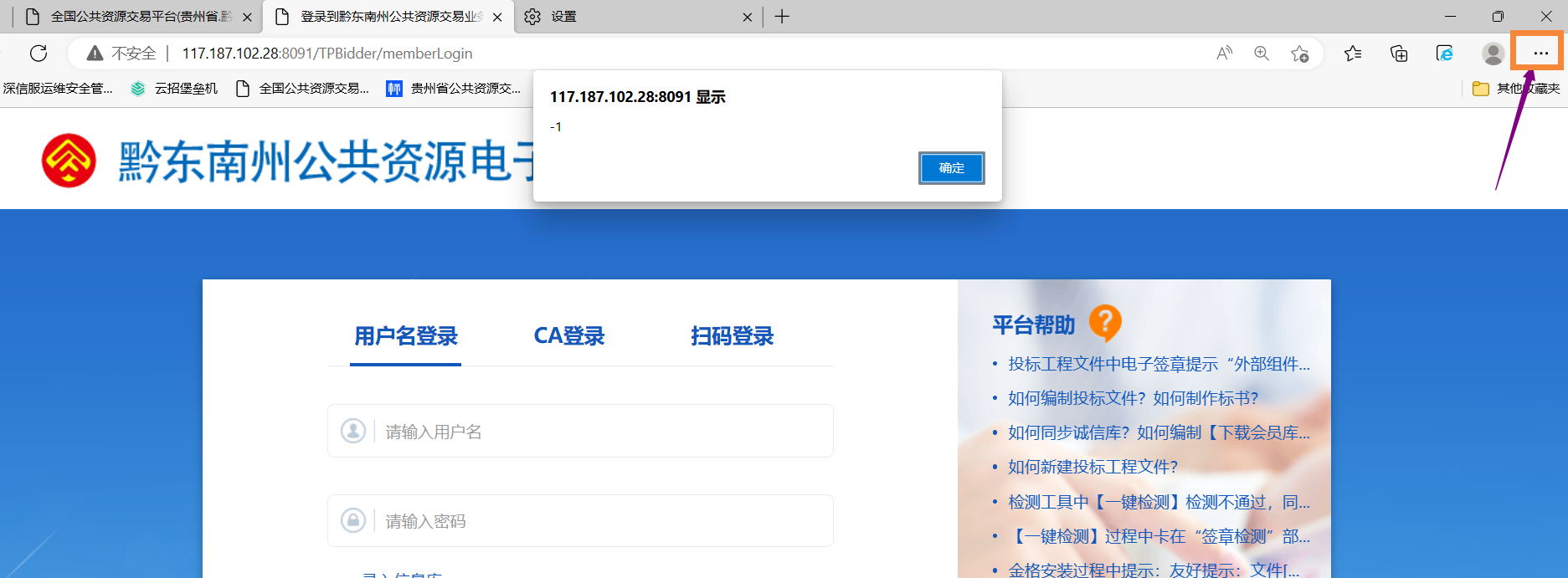Click the browser refresh icon
The width and height of the screenshot is (1568, 578).
tap(39, 54)
